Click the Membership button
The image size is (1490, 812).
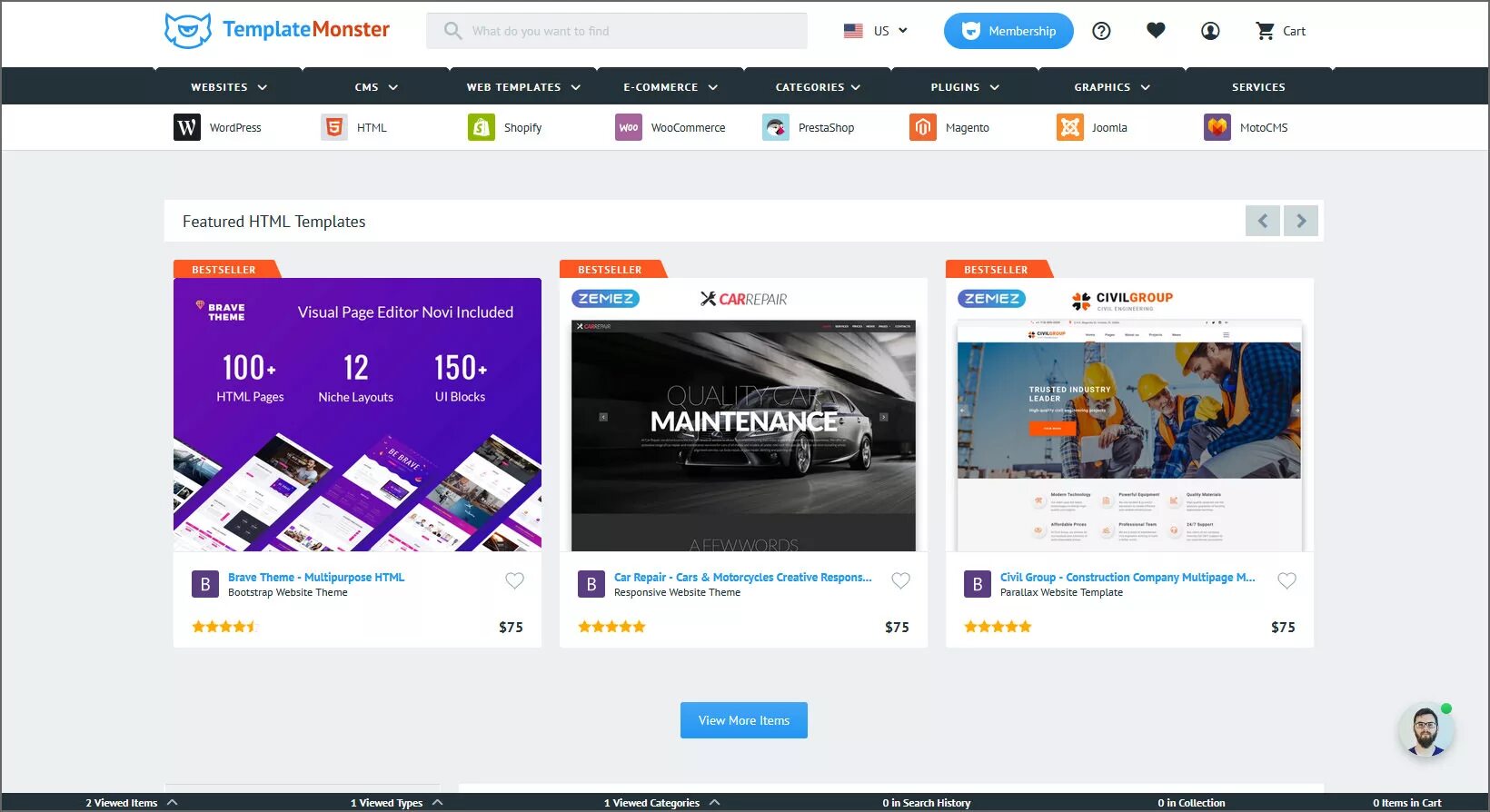click(1008, 31)
